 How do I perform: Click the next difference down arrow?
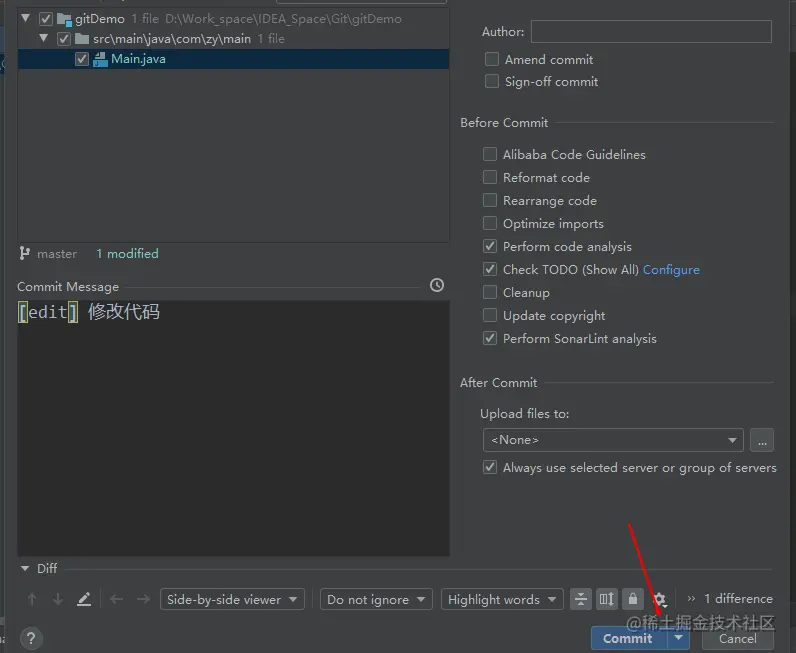(x=58, y=599)
